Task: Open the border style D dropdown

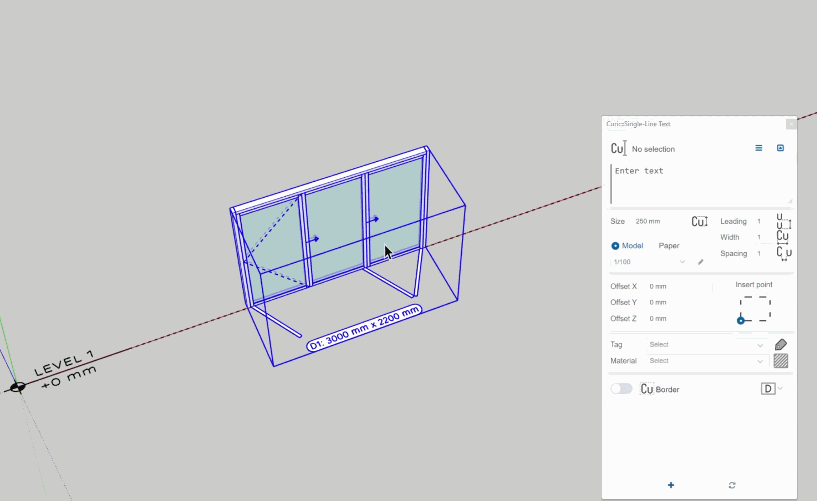Action: tap(771, 388)
